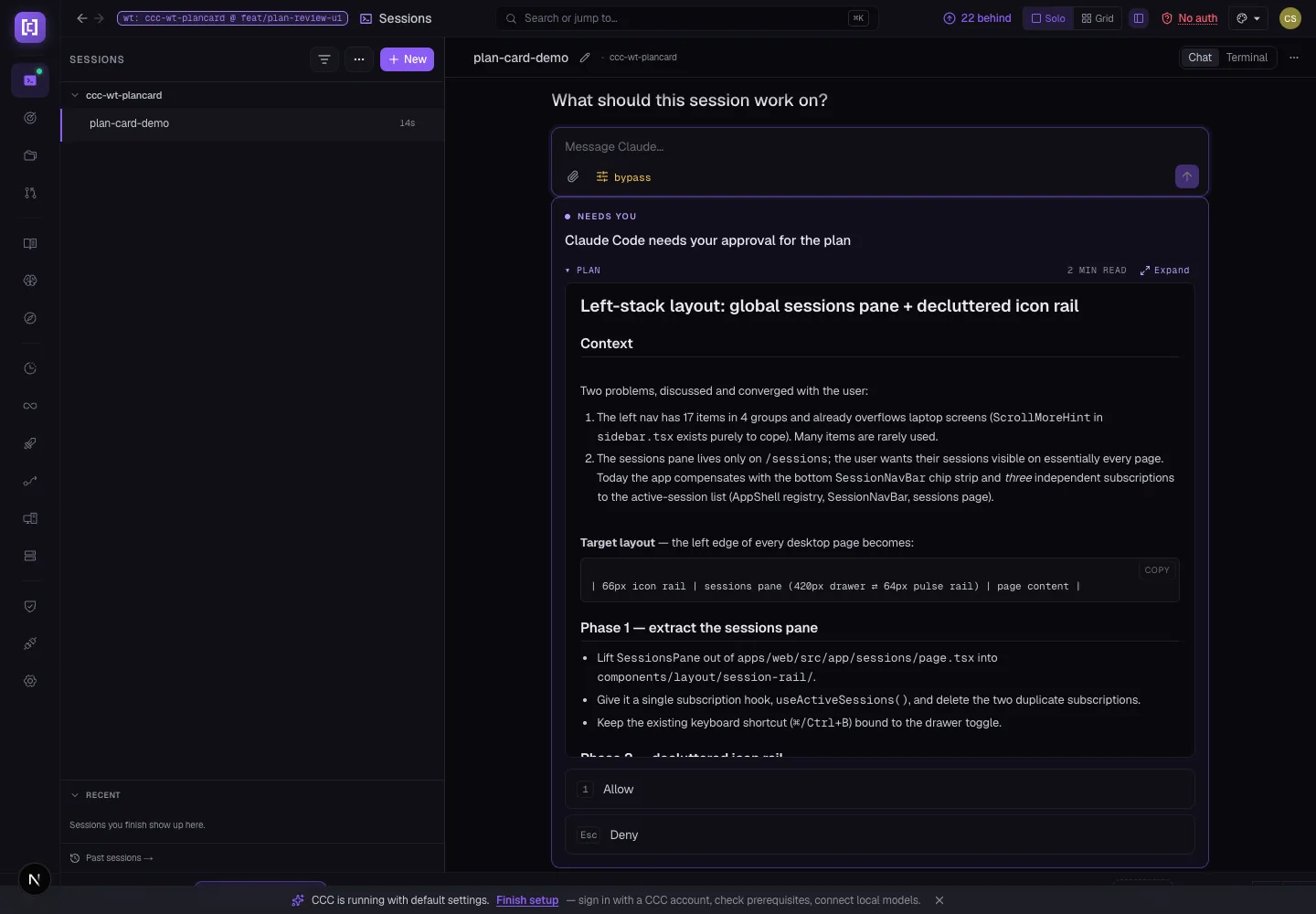Open the clock icon in the left rail

[30, 368]
